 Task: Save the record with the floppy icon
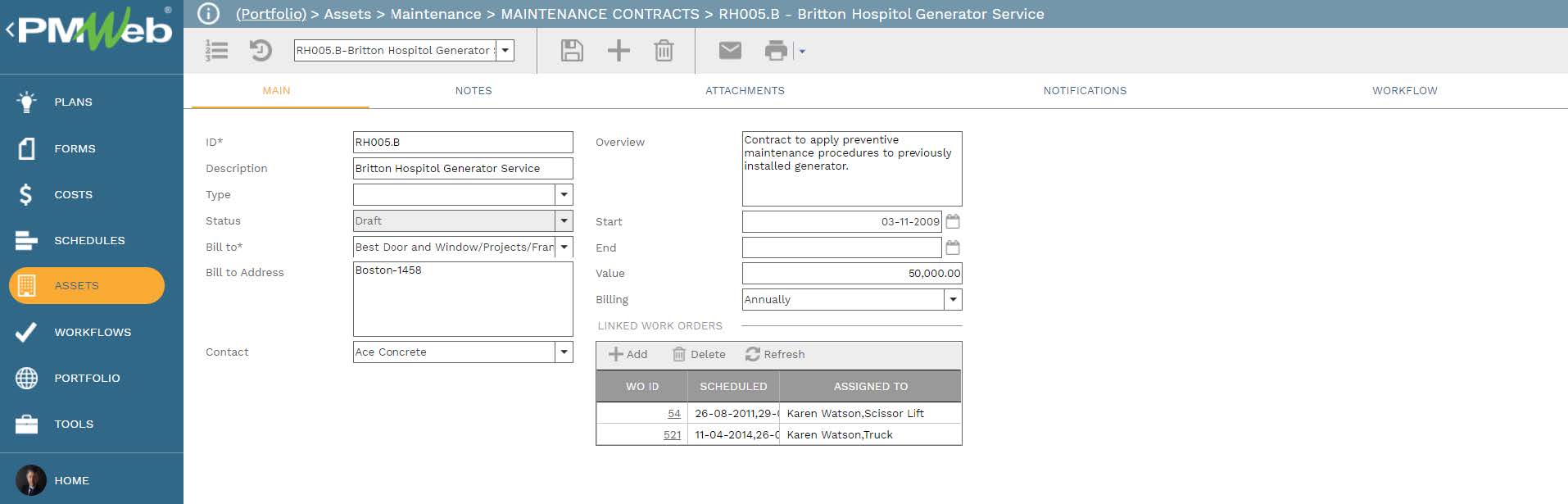click(572, 51)
